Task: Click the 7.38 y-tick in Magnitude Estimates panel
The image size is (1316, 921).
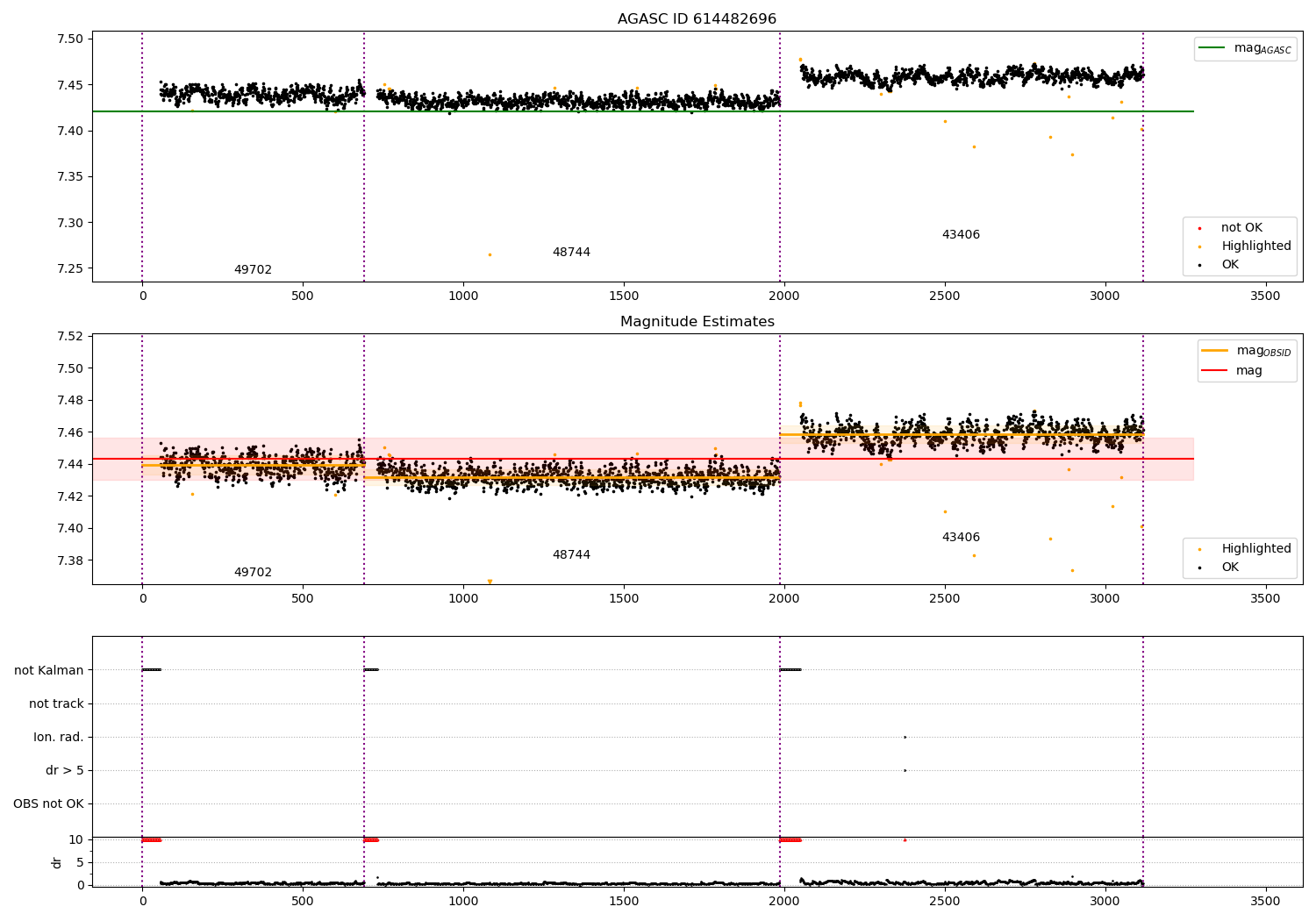Action: [x=68, y=560]
